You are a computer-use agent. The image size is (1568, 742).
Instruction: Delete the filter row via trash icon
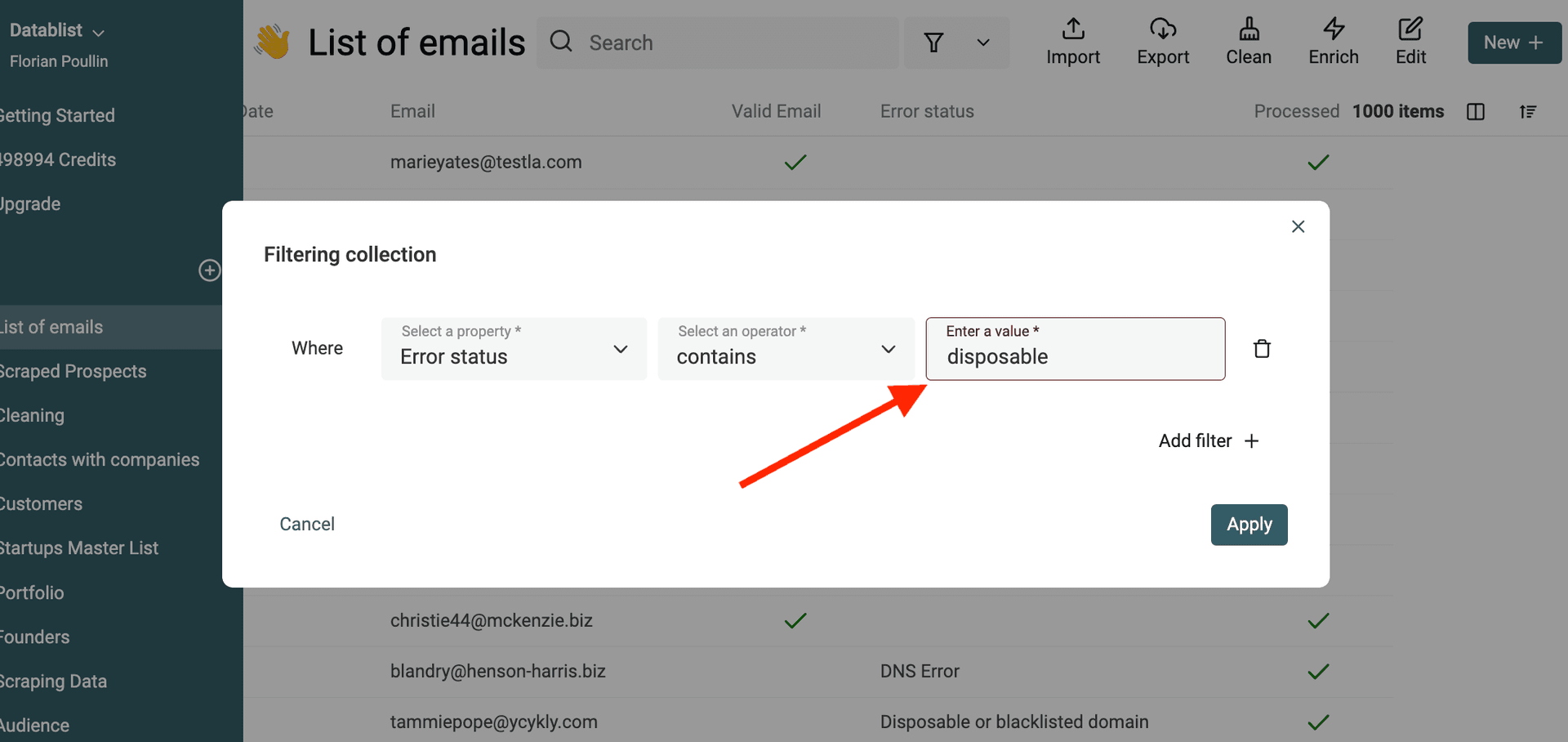[x=1262, y=348]
